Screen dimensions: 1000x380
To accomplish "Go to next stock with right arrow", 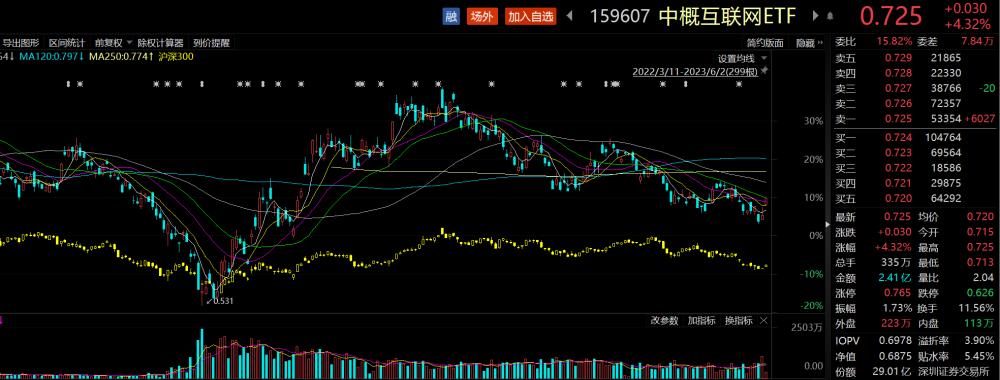I will [x=814, y=17].
